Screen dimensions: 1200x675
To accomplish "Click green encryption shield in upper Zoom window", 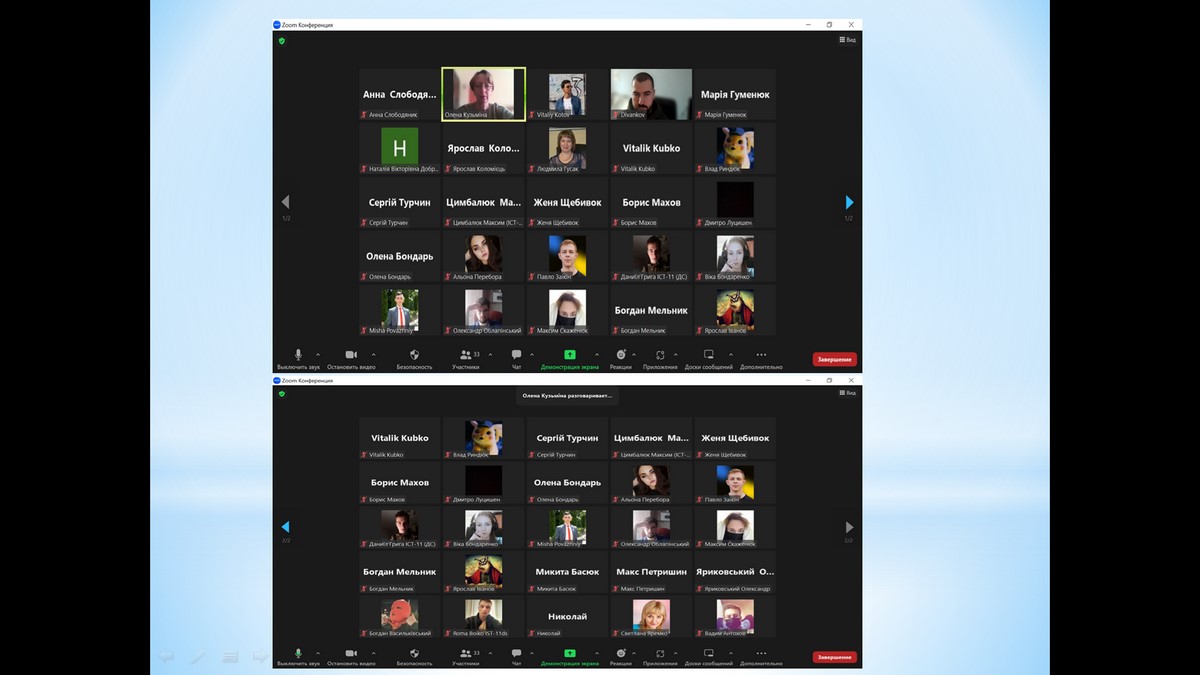I will pos(282,41).
